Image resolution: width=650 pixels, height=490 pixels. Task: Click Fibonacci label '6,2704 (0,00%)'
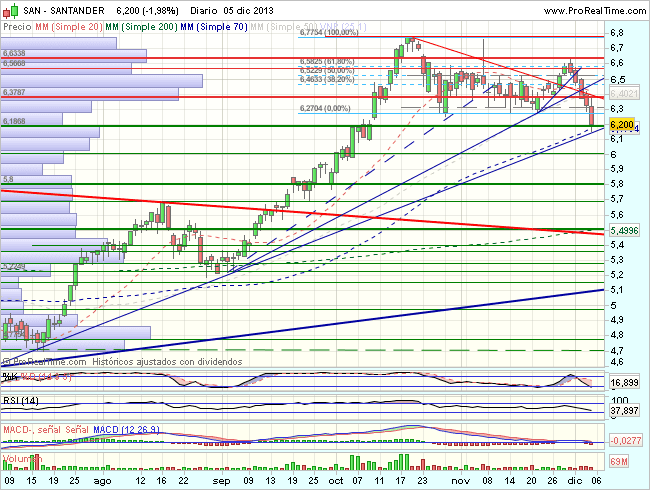pyautogui.click(x=325, y=108)
